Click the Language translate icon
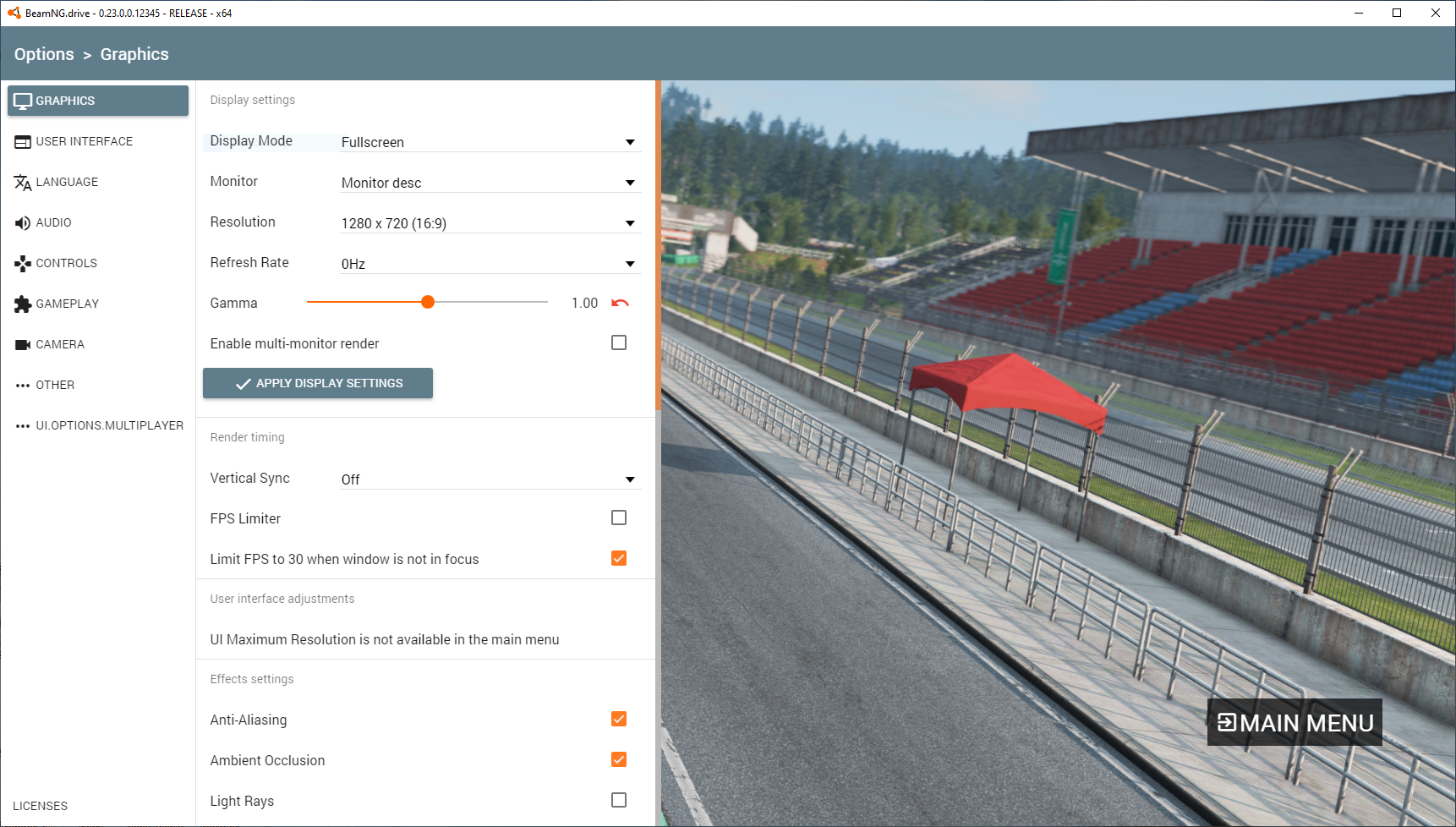Screen dimensions: 1456x827 coord(23,183)
